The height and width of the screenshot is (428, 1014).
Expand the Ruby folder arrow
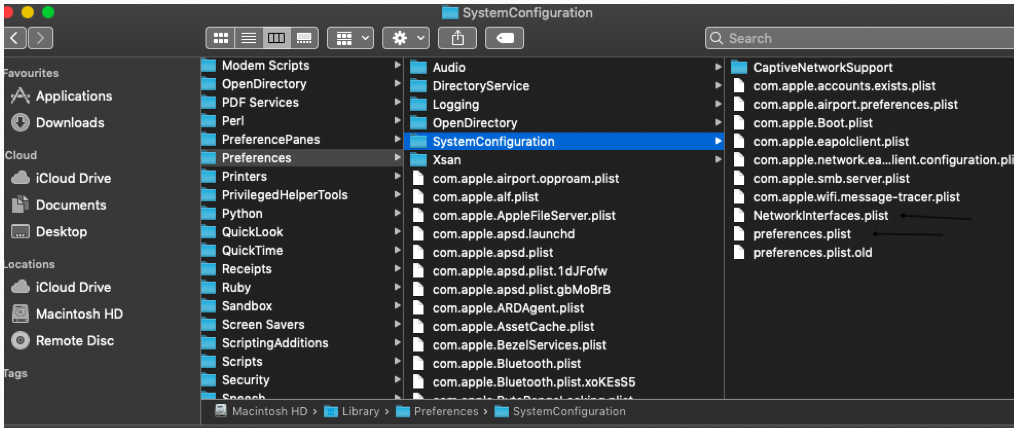[x=397, y=288]
